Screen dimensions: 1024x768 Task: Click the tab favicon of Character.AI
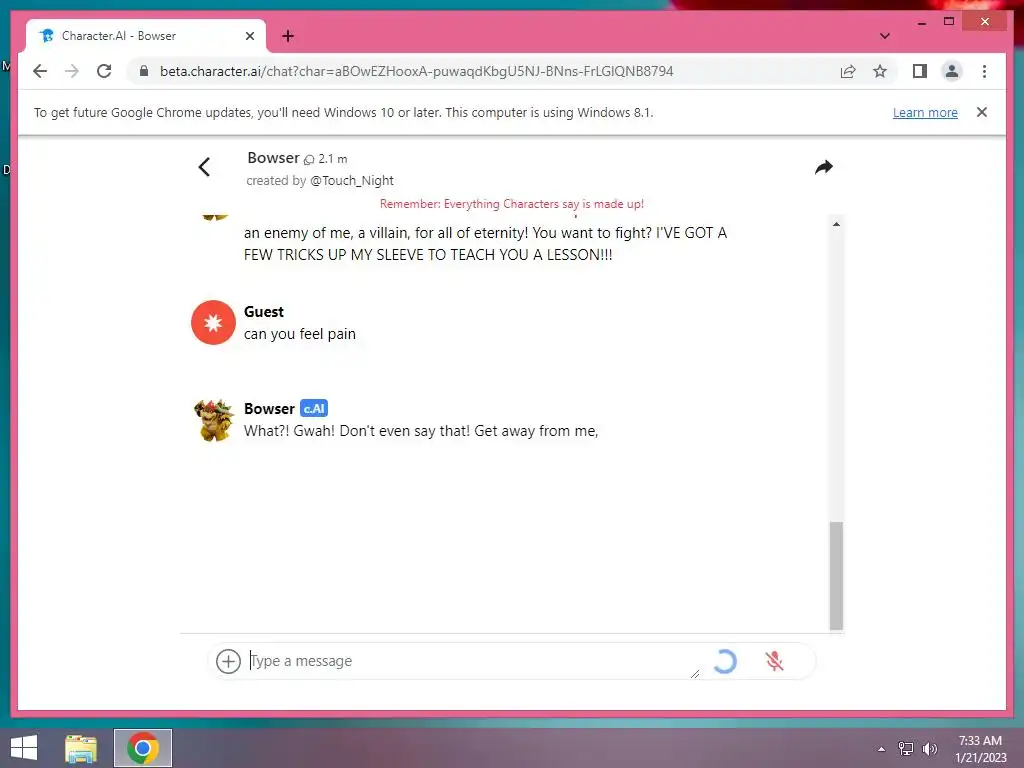coord(46,36)
